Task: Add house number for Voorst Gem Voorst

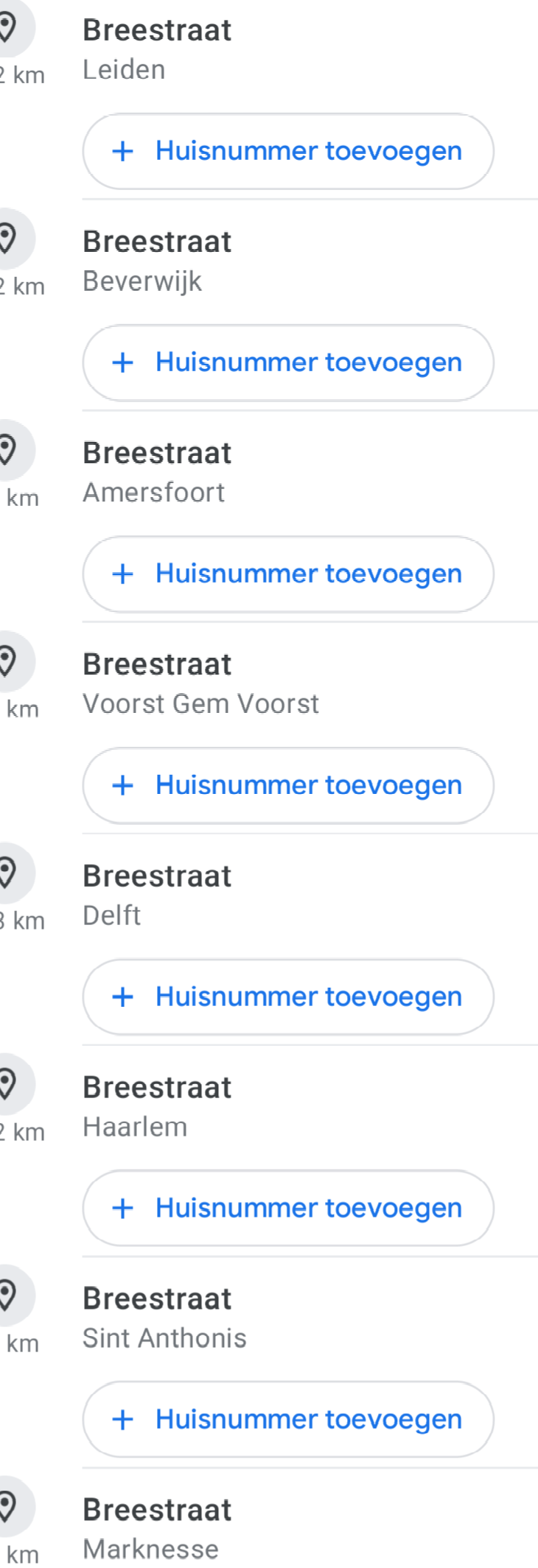Action: point(287,786)
